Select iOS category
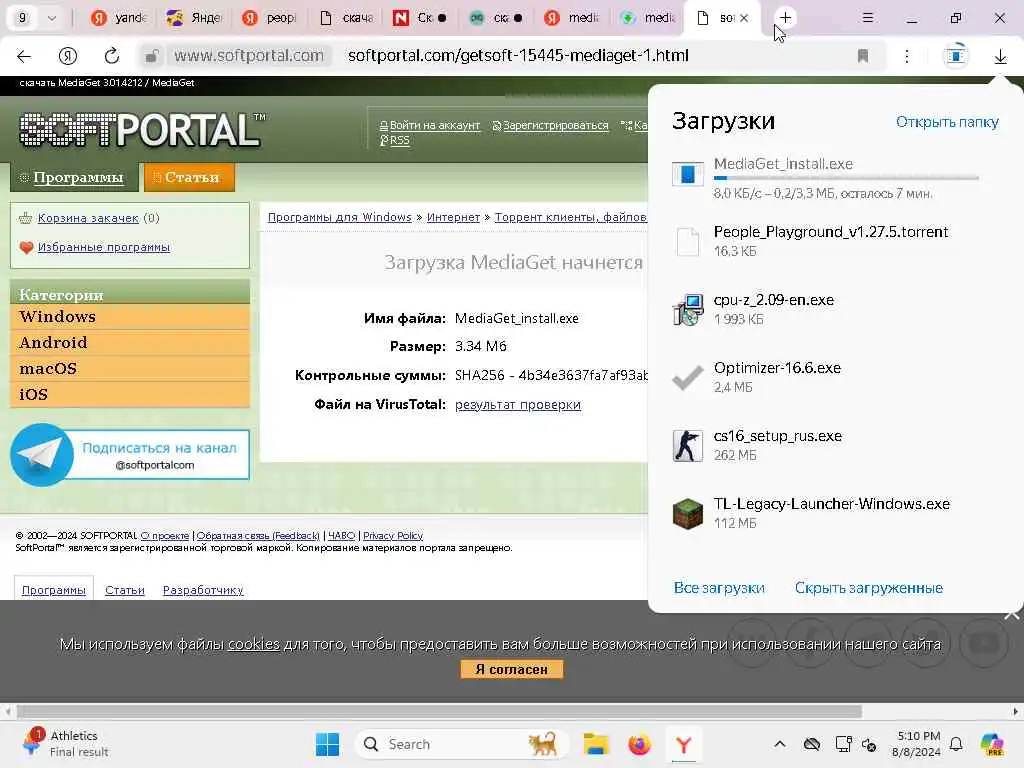This screenshot has height=768, width=1024. click(x=130, y=394)
